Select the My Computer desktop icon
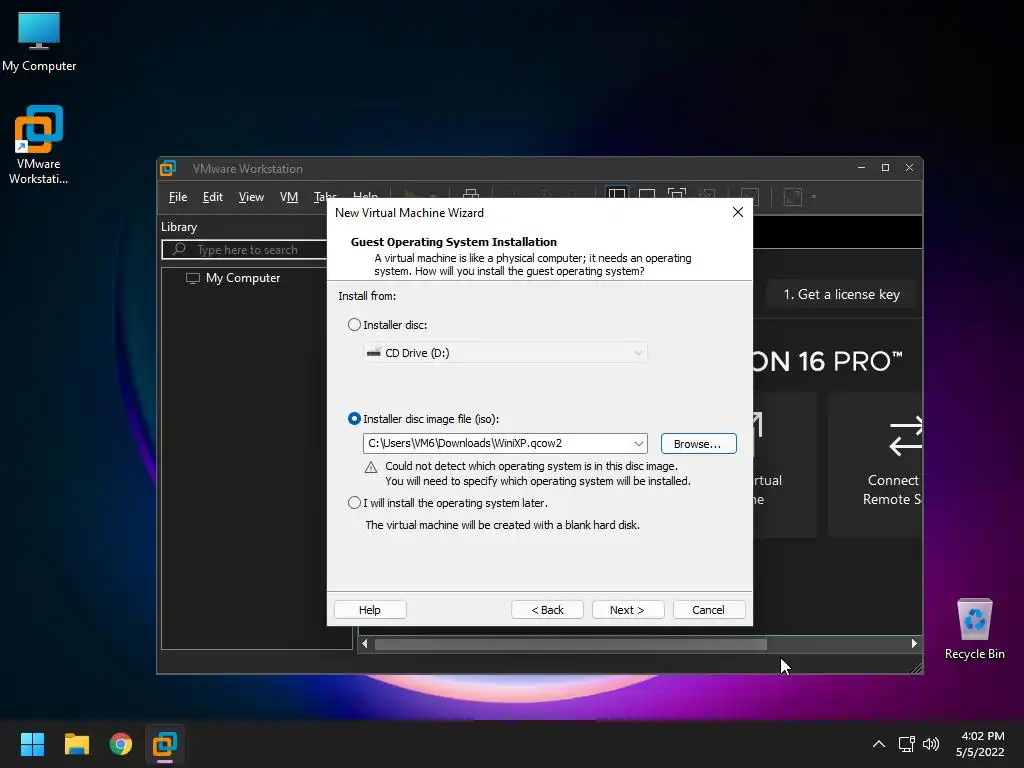 pyautogui.click(x=39, y=41)
